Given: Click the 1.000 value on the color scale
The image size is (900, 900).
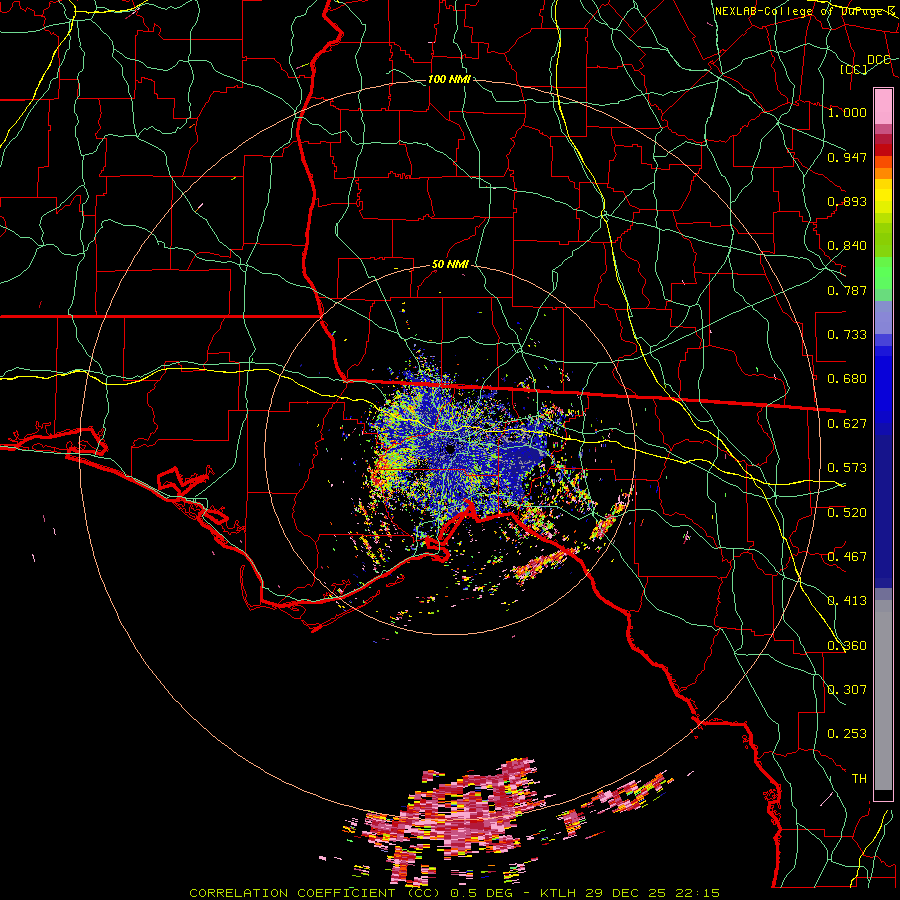Looking at the screenshot, I should pos(847,112).
